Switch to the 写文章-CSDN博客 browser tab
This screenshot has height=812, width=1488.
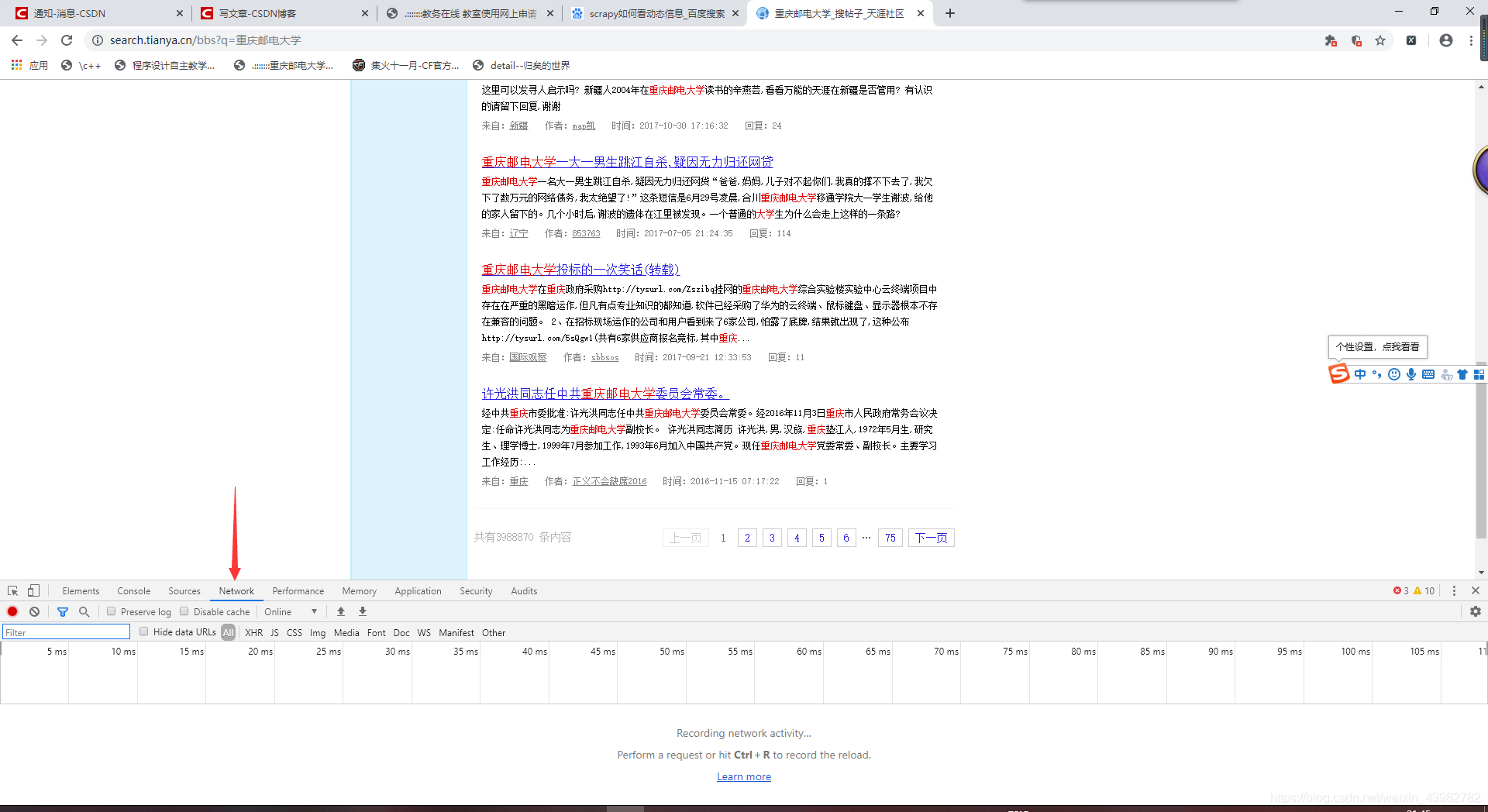[x=283, y=13]
